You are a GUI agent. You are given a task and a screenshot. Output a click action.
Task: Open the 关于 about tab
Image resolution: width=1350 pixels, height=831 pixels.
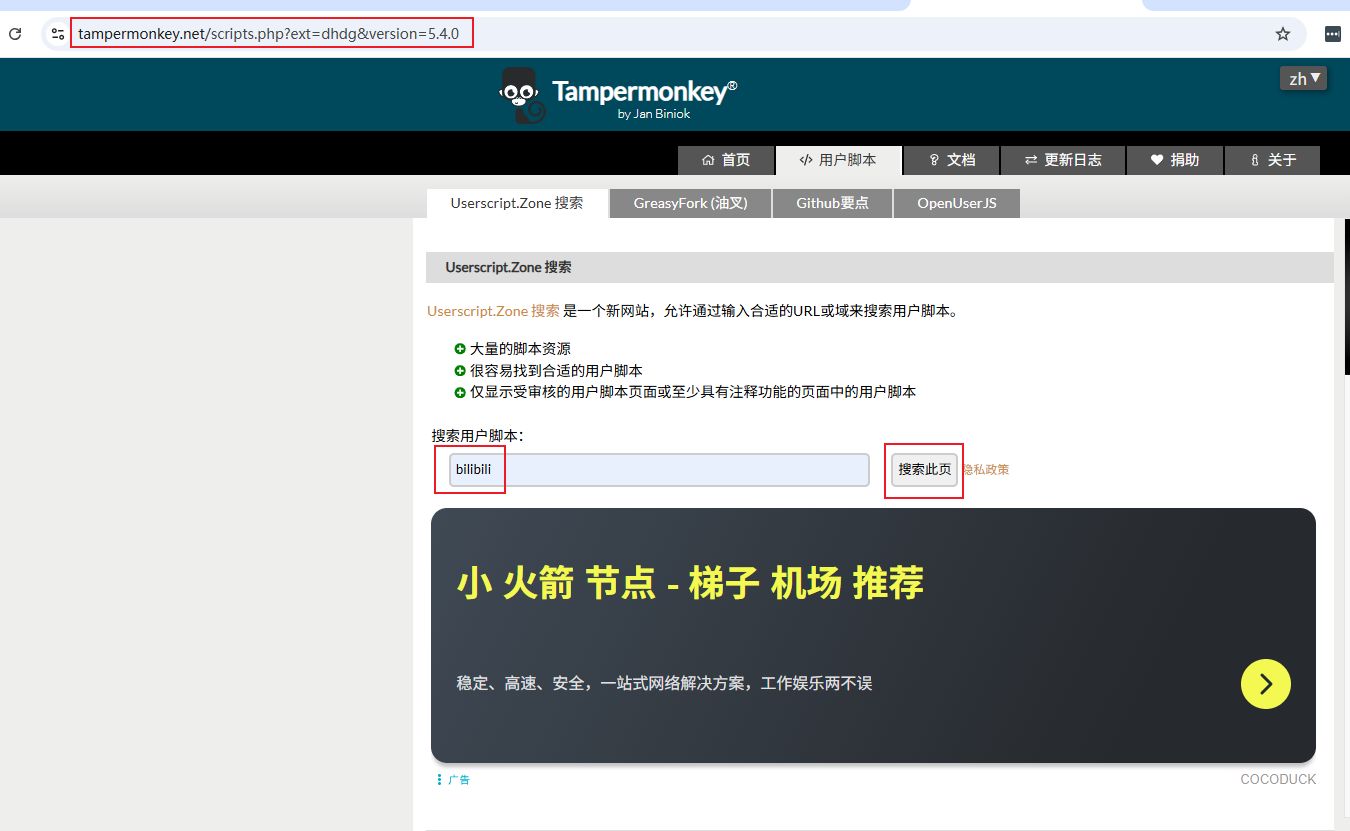(1273, 160)
